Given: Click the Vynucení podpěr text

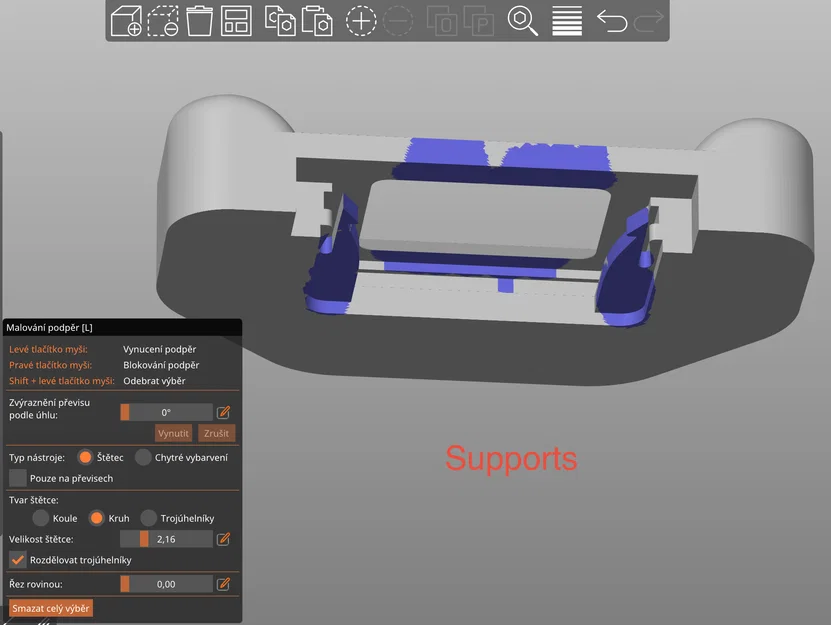Looking at the screenshot, I should (160, 349).
